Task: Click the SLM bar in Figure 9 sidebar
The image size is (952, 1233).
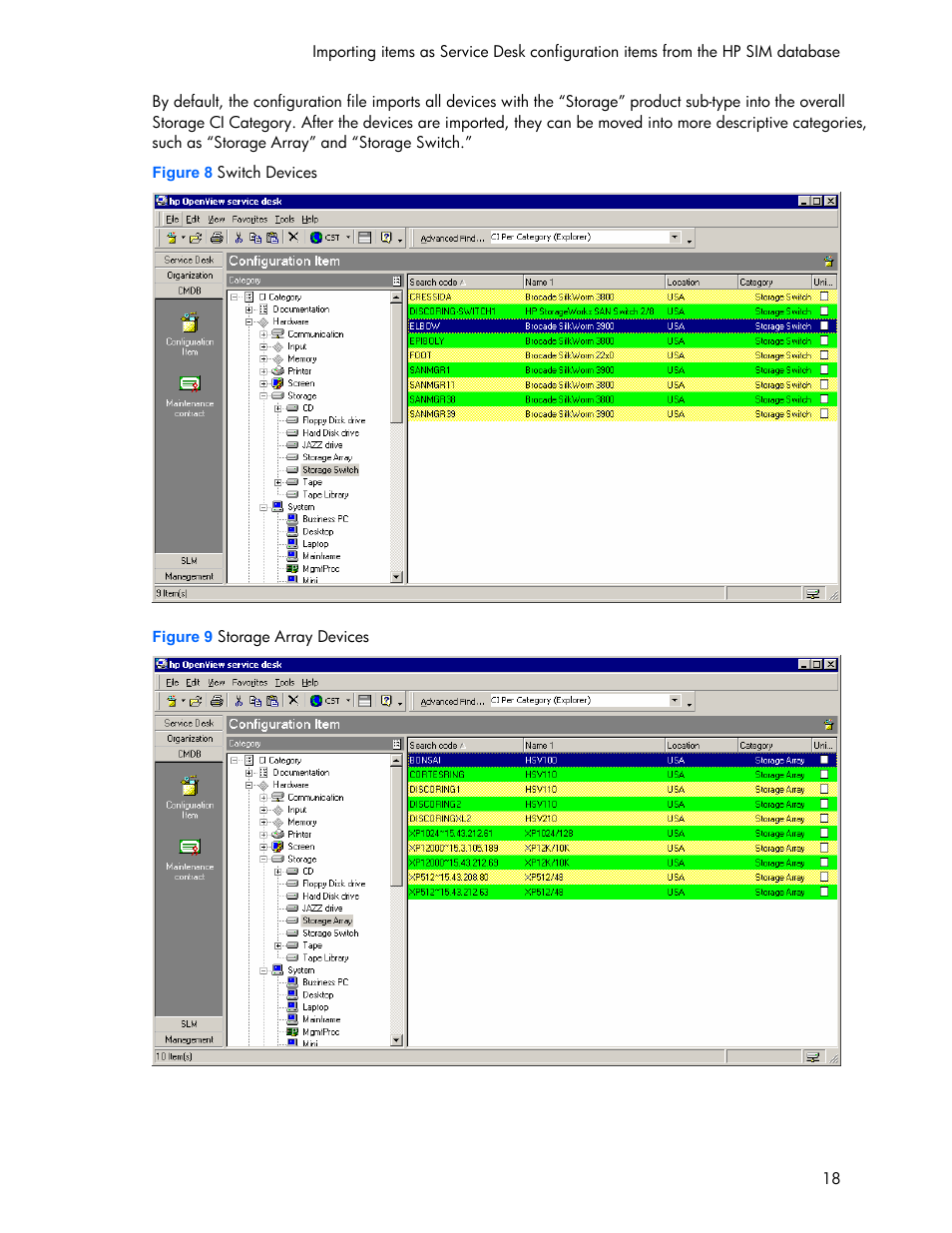Action: [190, 1024]
